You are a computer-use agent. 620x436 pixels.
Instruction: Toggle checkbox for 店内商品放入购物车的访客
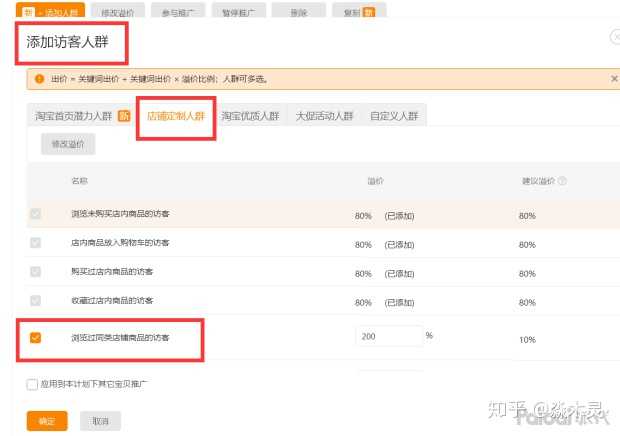pos(35,242)
